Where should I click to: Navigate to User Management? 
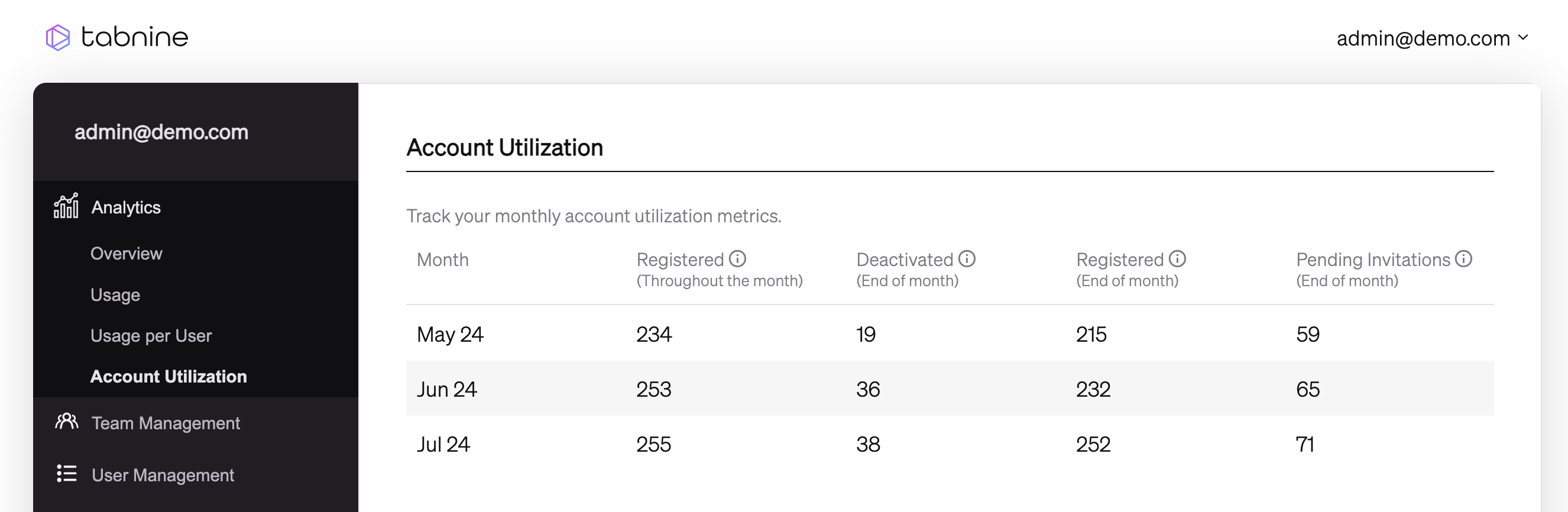pyautogui.click(x=163, y=475)
